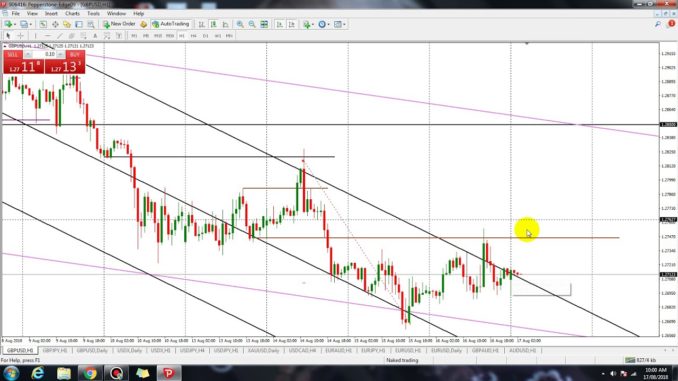
Task: Switch chart to candlestick mode
Action: pos(213,25)
